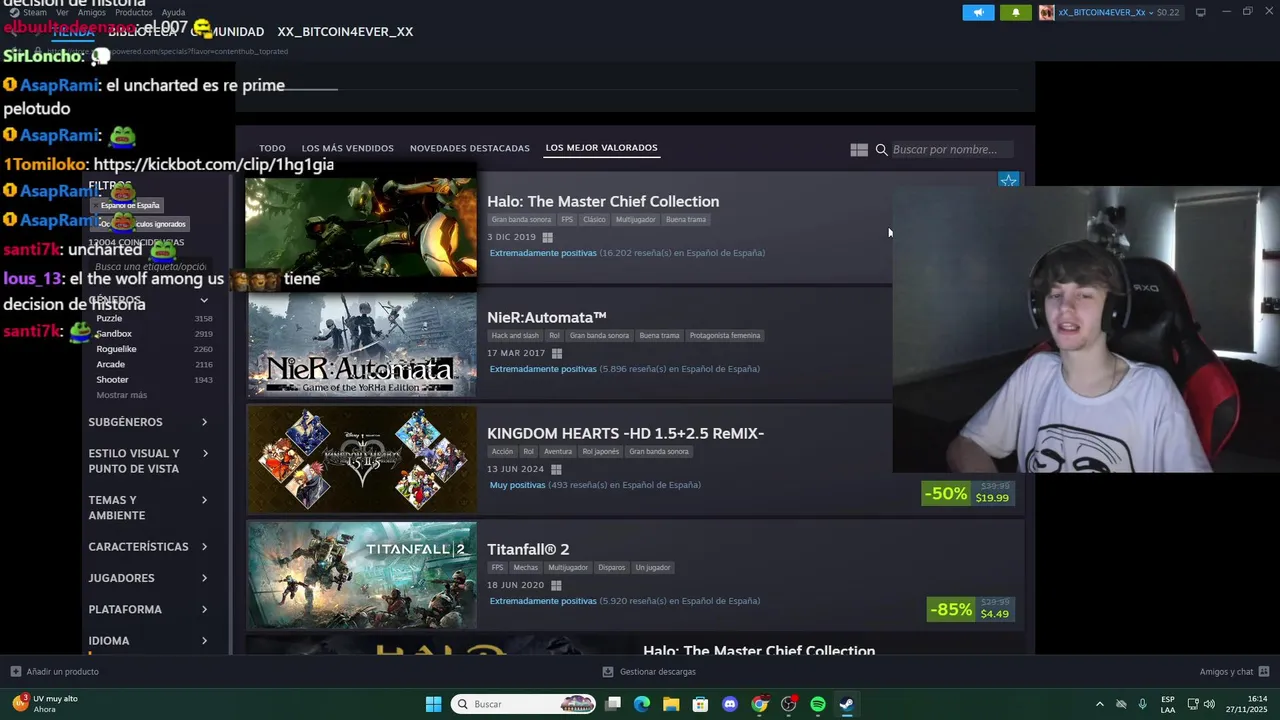Open Halo: The Master Chief Collection title

point(603,201)
